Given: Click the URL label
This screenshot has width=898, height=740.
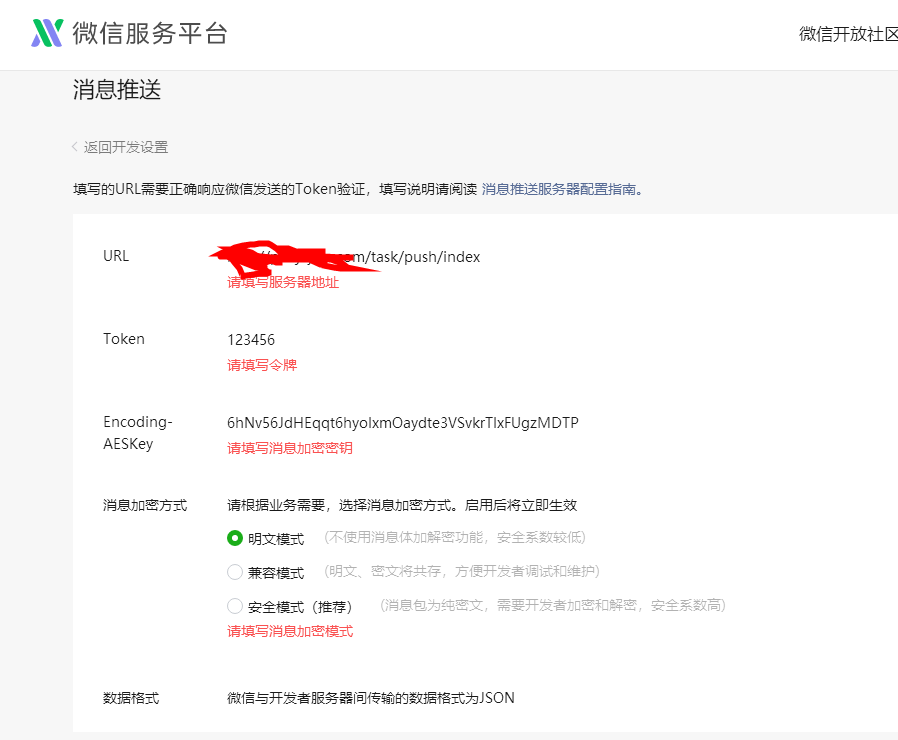Looking at the screenshot, I should [116, 256].
